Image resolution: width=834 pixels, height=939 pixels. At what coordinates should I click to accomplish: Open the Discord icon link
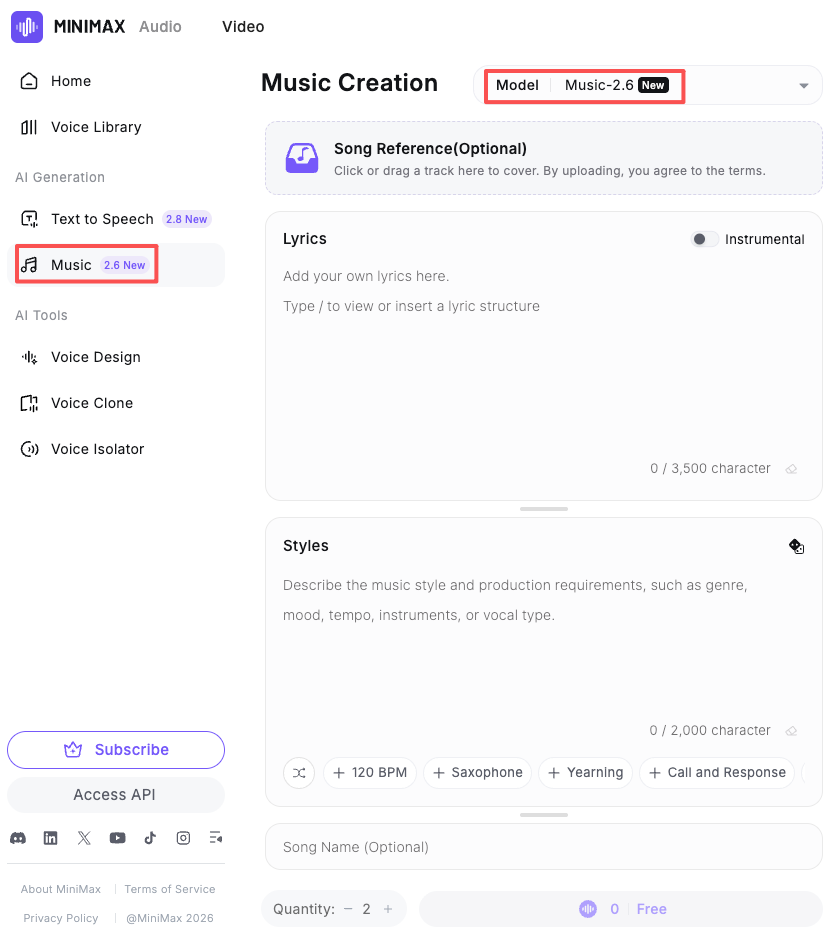pyautogui.click(x=18, y=838)
